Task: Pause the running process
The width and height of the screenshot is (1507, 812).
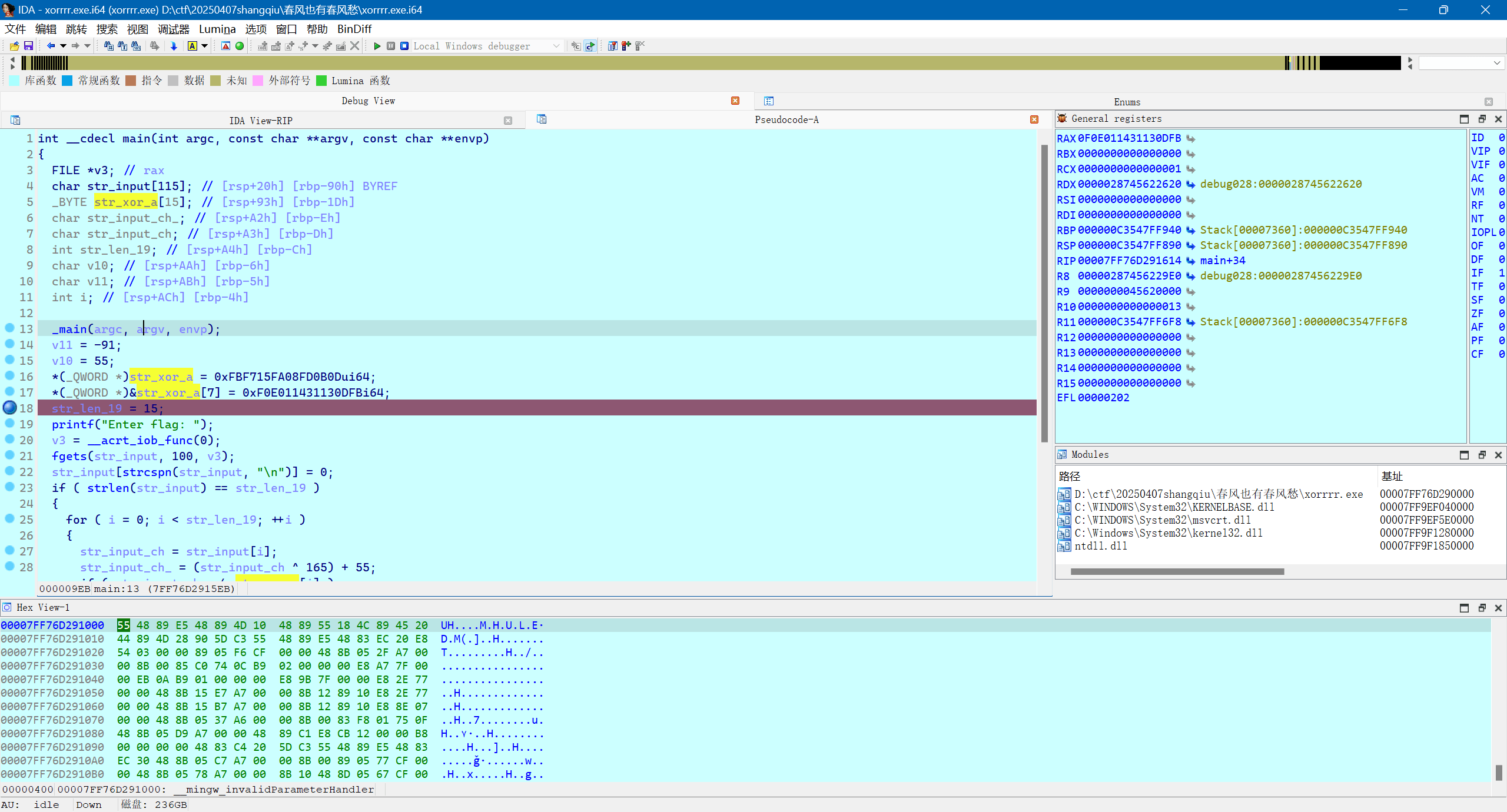Action: point(391,46)
